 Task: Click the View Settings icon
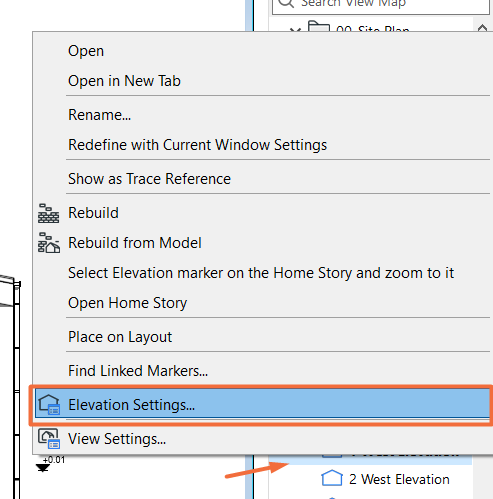[49, 439]
